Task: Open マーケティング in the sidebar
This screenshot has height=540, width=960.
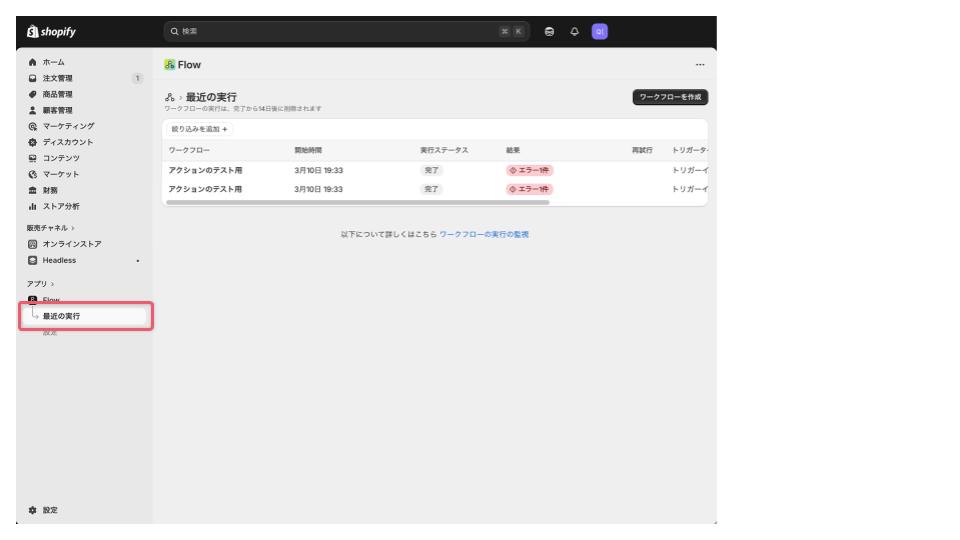Action: [x=69, y=126]
